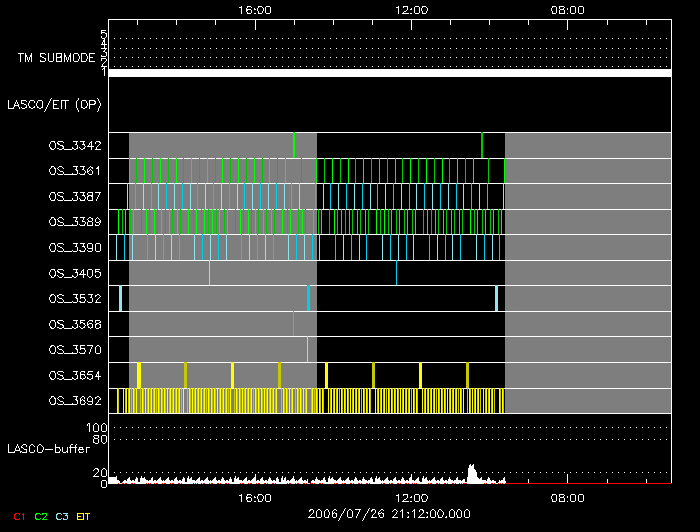The width and height of the screenshot is (700, 532).
Task: Select the C3 legend entry
Action: pyautogui.click(x=62, y=516)
